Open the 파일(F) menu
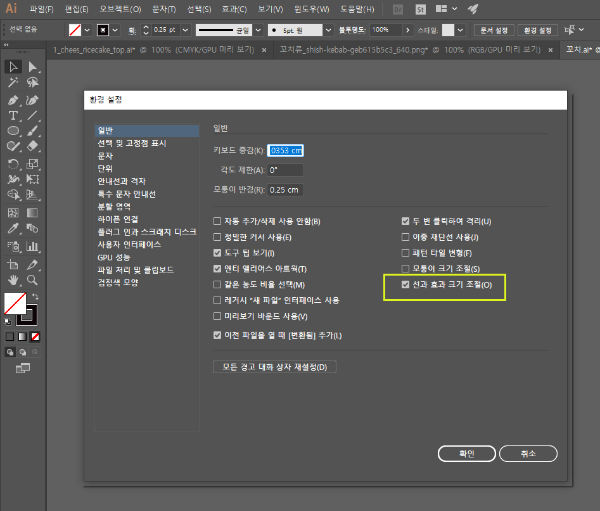 (x=41, y=9)
